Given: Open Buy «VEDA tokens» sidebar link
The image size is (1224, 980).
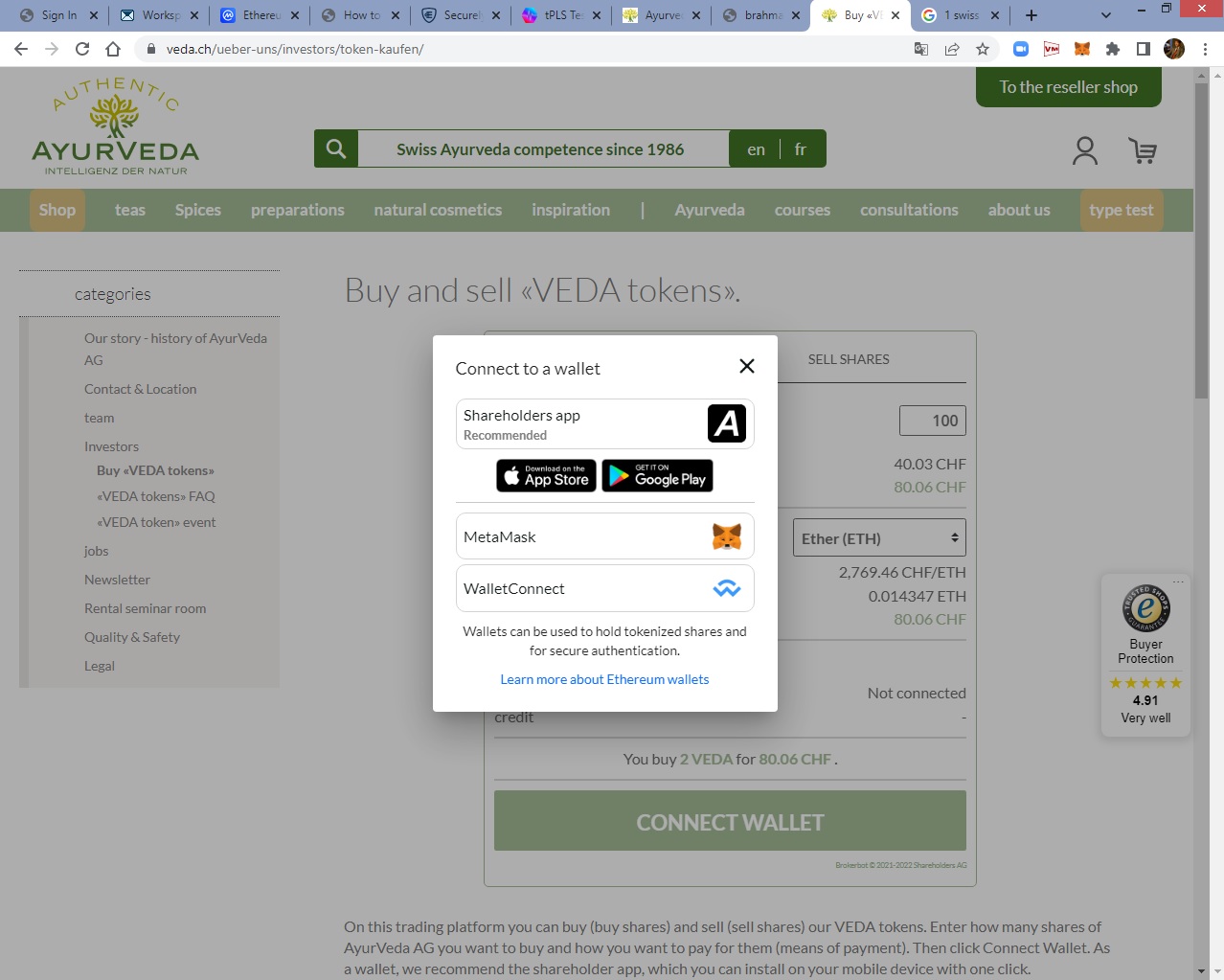Looking at the screenshot, I should 155,470.
